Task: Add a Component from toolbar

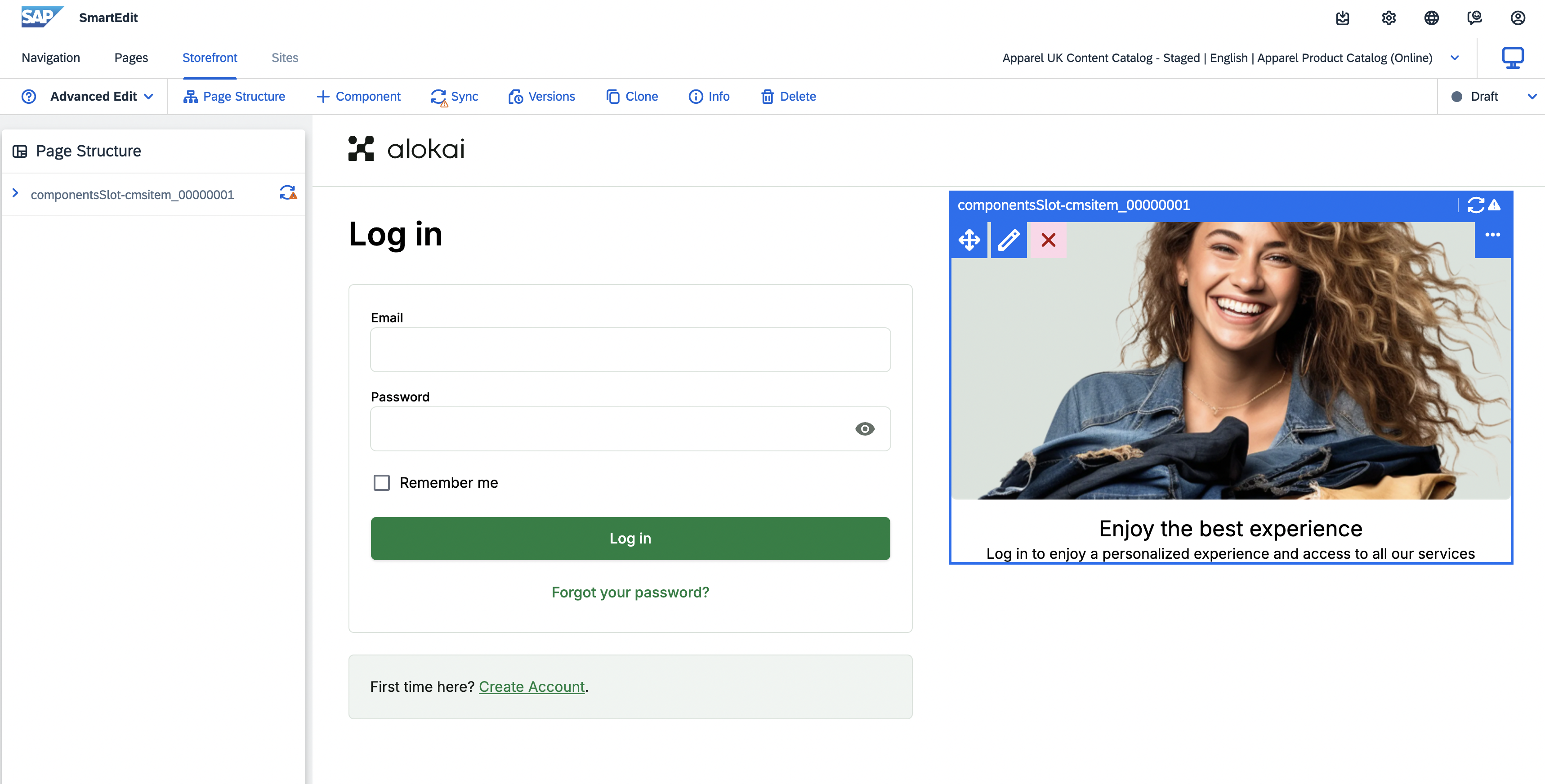Action: tap(359, 97)
